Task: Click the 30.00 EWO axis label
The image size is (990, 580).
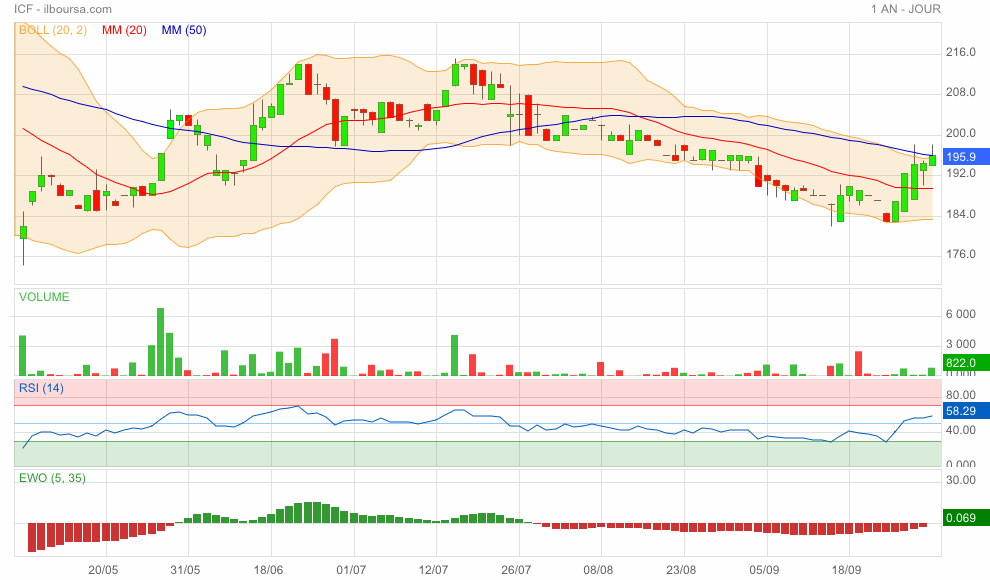Action: (x=960, y=480)
